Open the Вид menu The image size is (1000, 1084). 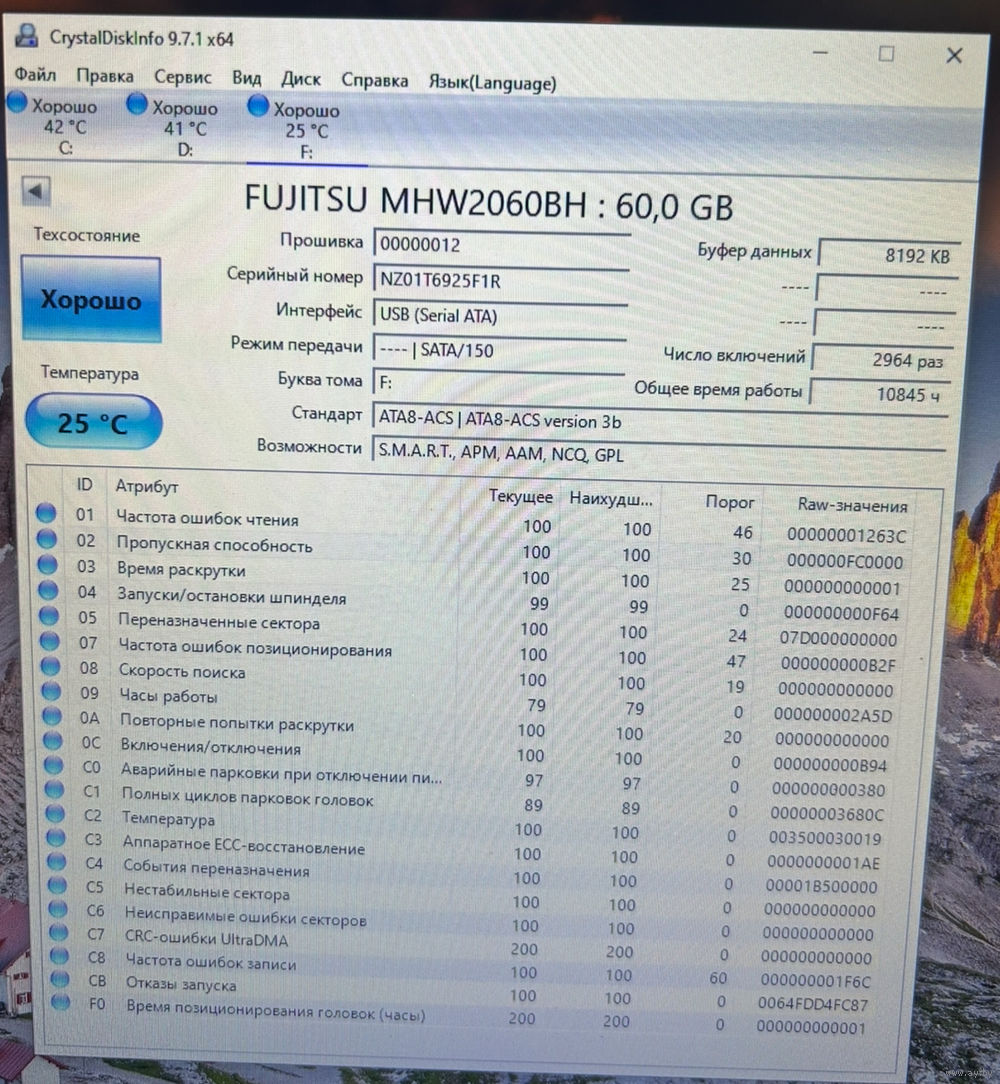click(x=246, y=78)
